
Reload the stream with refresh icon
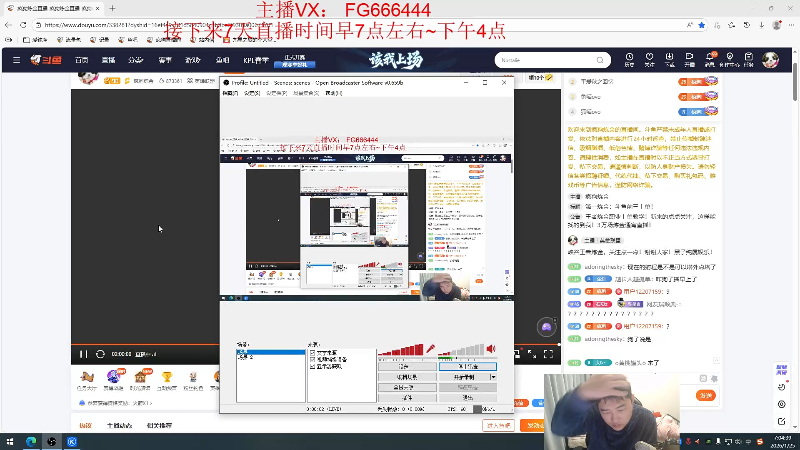(x=101, y=354)
